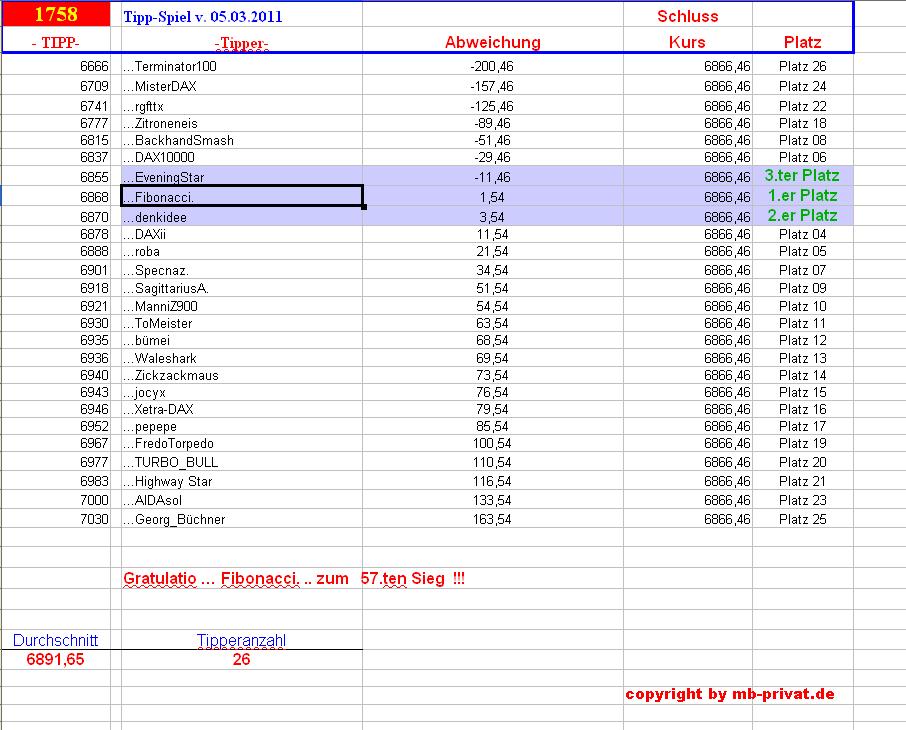906x730 pixels.
Task: Click the 'Kurs' header cell
Action: (x=688, y=42)
